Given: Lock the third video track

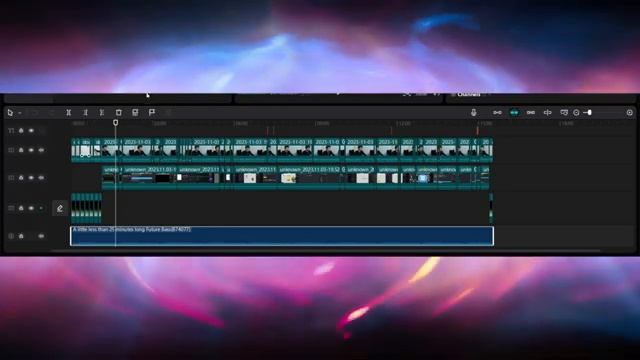Looking at the screenshot, I should (x=21, y=208).
